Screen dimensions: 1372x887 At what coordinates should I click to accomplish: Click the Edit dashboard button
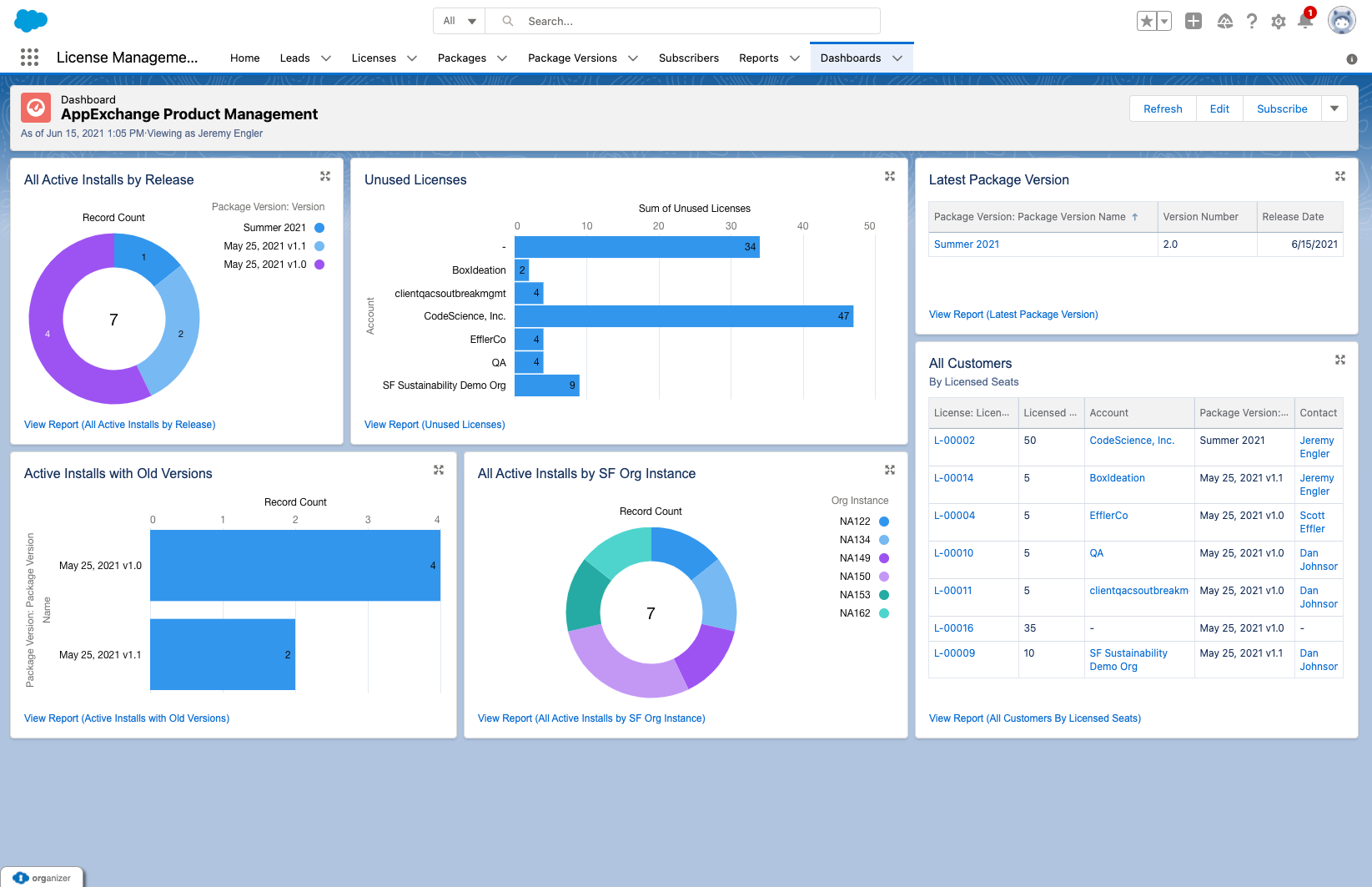[x=1219, y=108]
